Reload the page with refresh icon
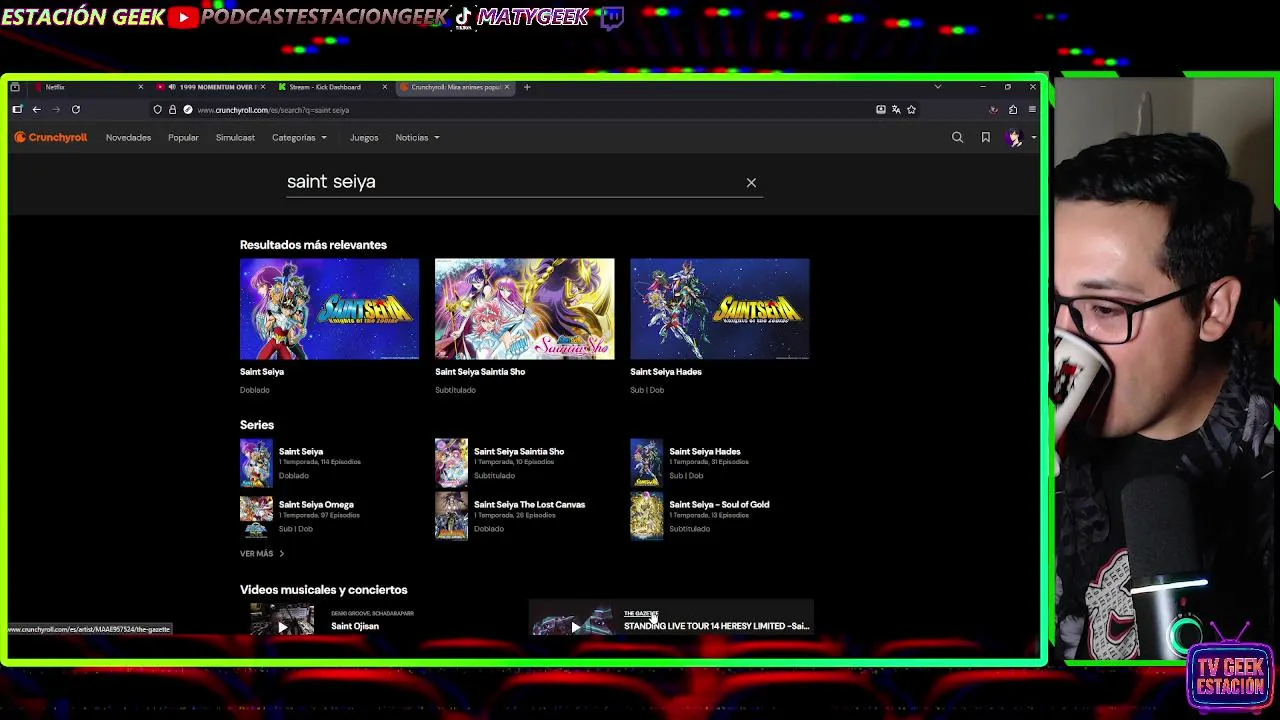This screenshot has height=720, width=1280. [75, 109]
